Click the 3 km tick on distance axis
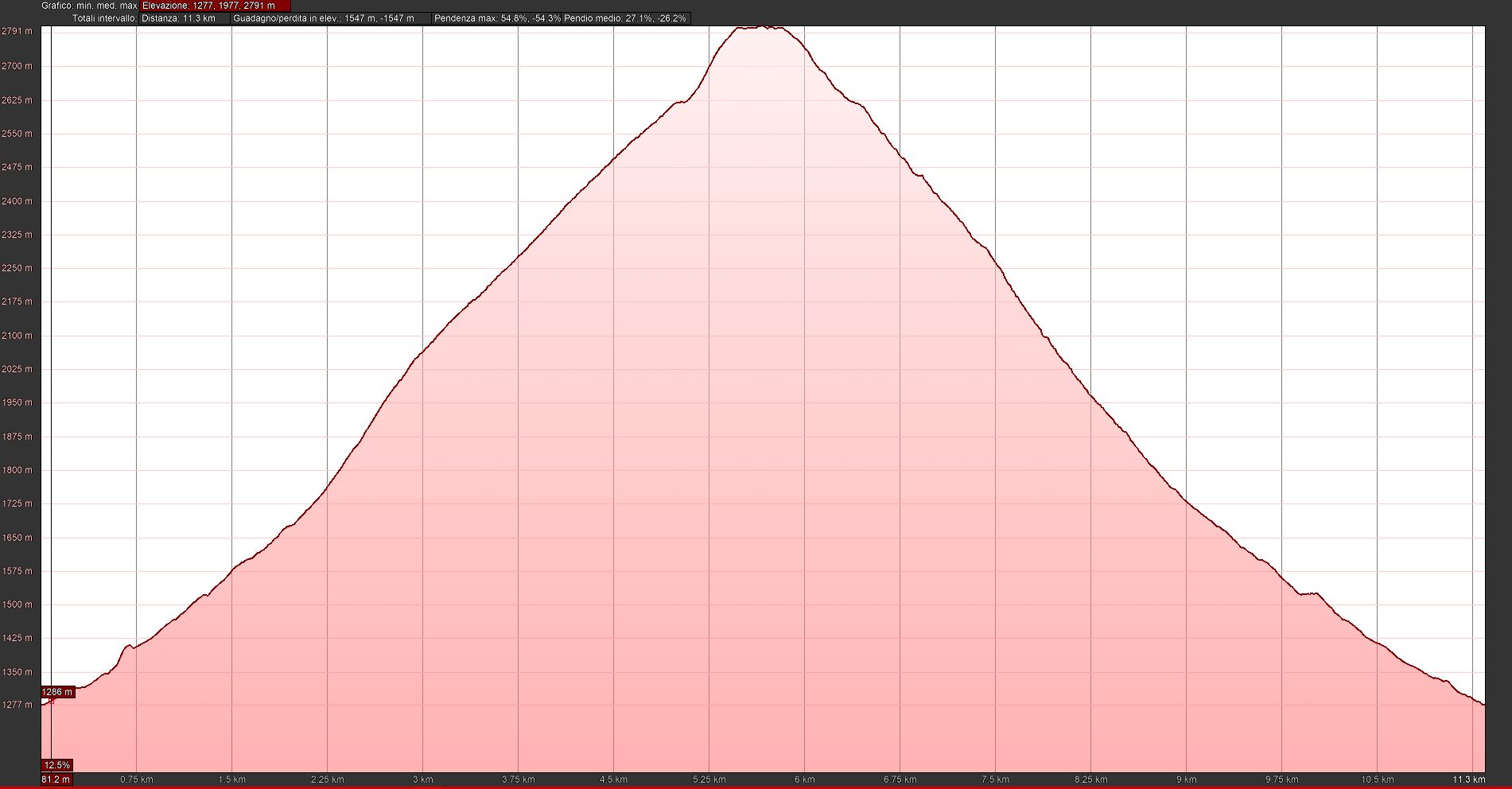The width and height of the screenshot is (1512, 789). (x=422, y=779)
